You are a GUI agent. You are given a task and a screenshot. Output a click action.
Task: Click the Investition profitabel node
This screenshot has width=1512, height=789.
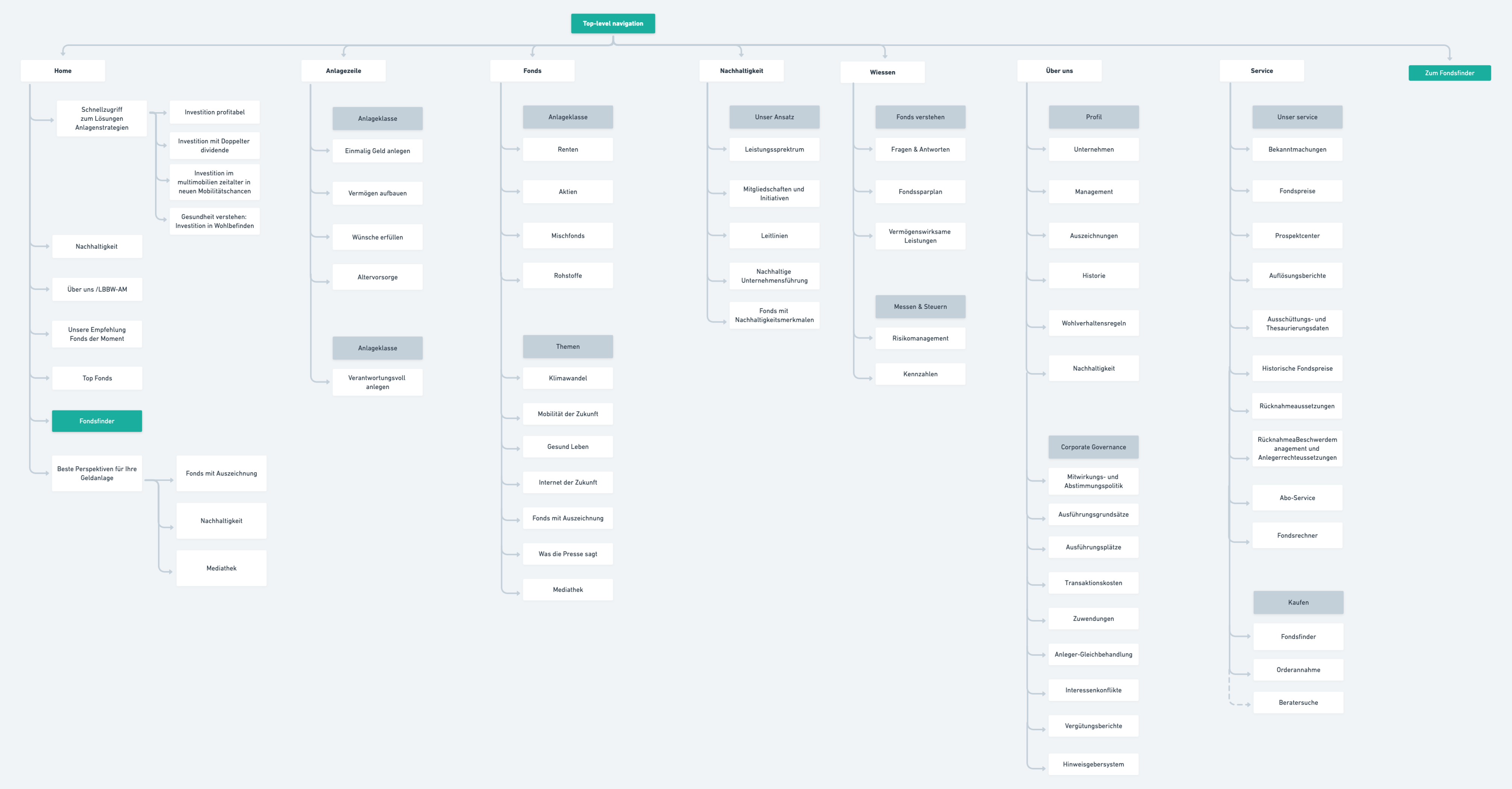coord(214,112)
